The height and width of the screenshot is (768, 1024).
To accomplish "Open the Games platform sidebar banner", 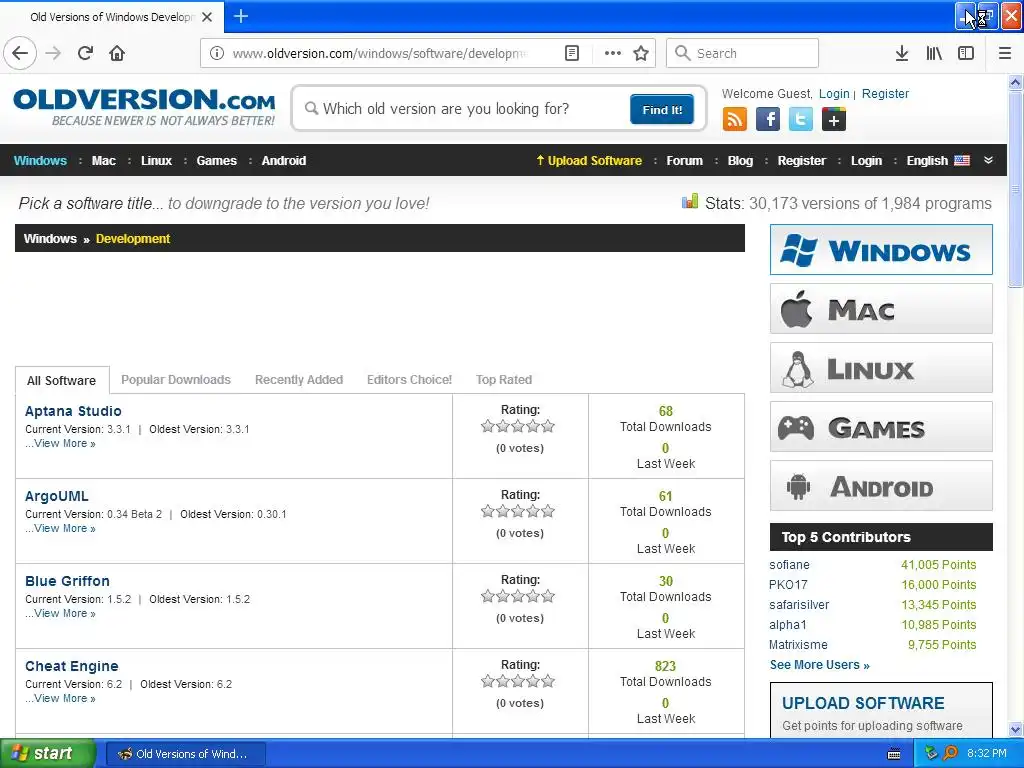I will click(881, 427).
